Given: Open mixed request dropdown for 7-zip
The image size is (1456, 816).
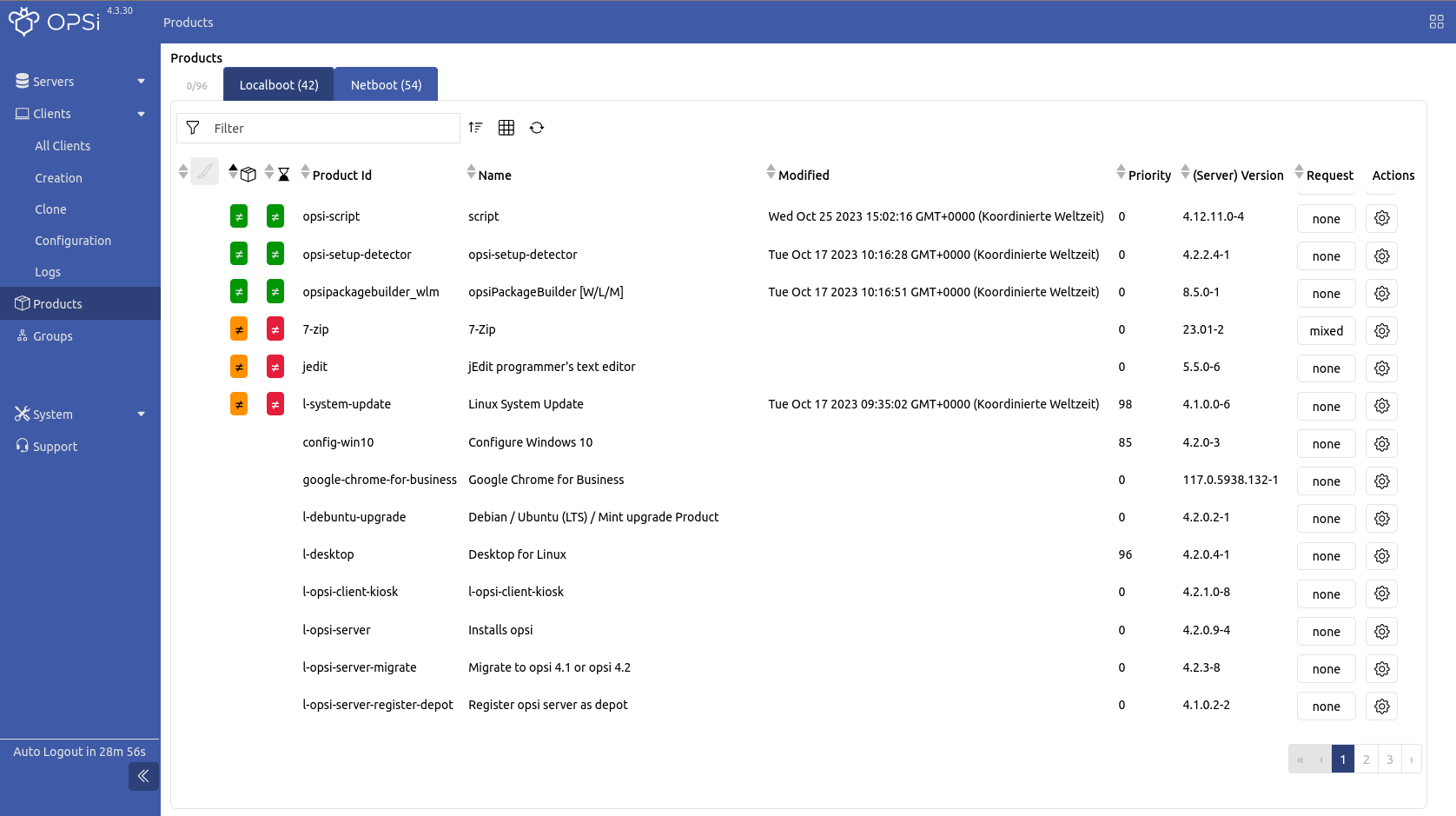Looking at the screenshot, I should (1326, 330).
